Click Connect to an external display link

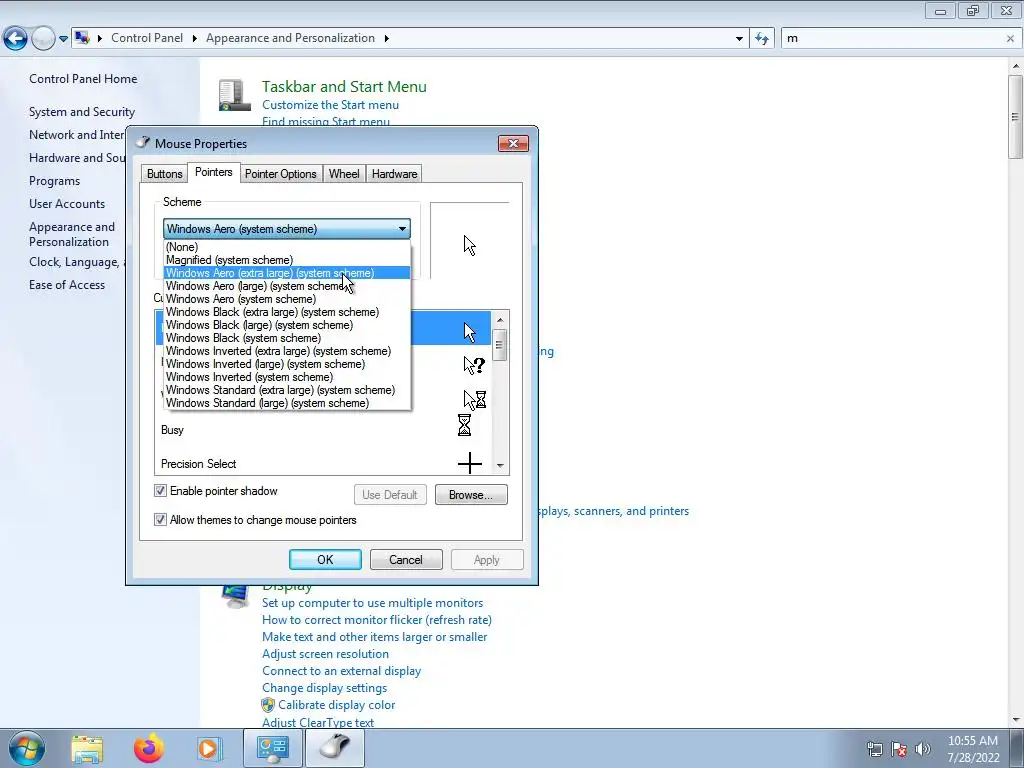(342, 671)
